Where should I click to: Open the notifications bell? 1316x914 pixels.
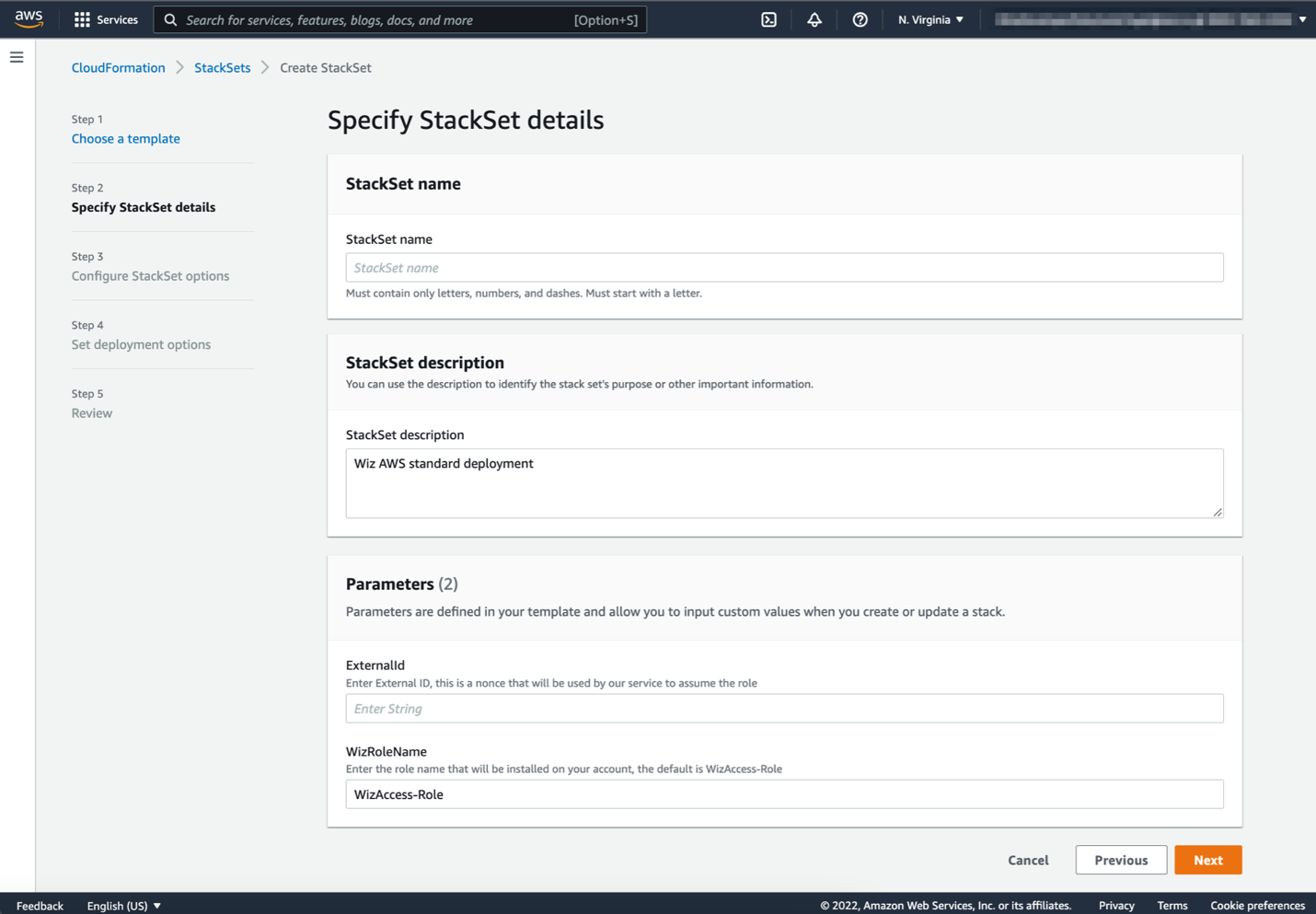coord(814,19)
